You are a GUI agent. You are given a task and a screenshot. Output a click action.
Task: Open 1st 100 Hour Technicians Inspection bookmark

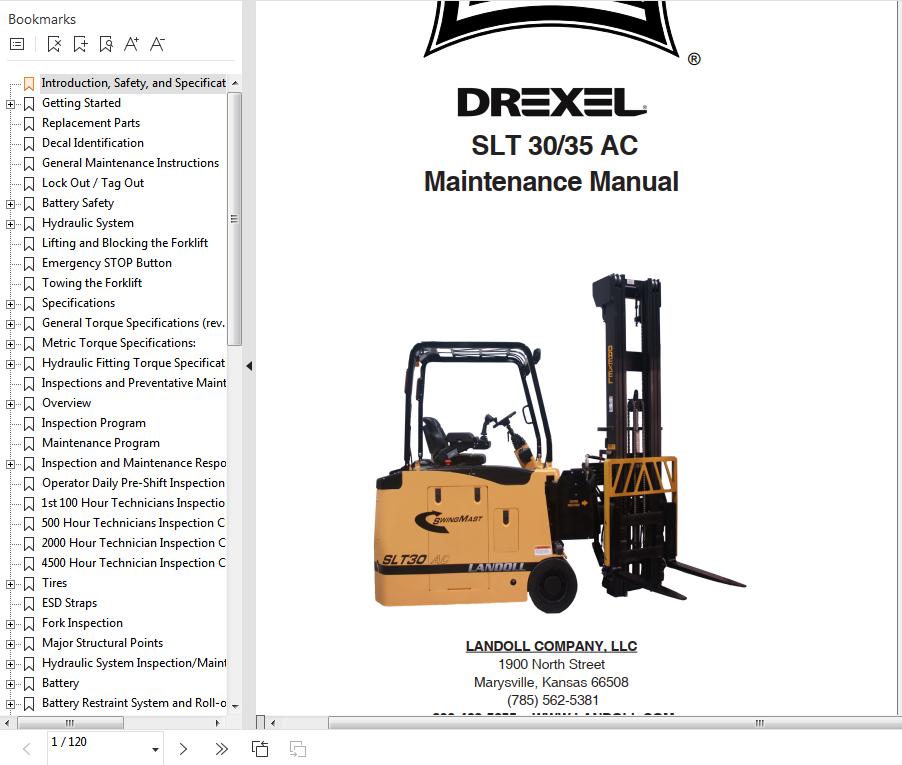[133, 503]
